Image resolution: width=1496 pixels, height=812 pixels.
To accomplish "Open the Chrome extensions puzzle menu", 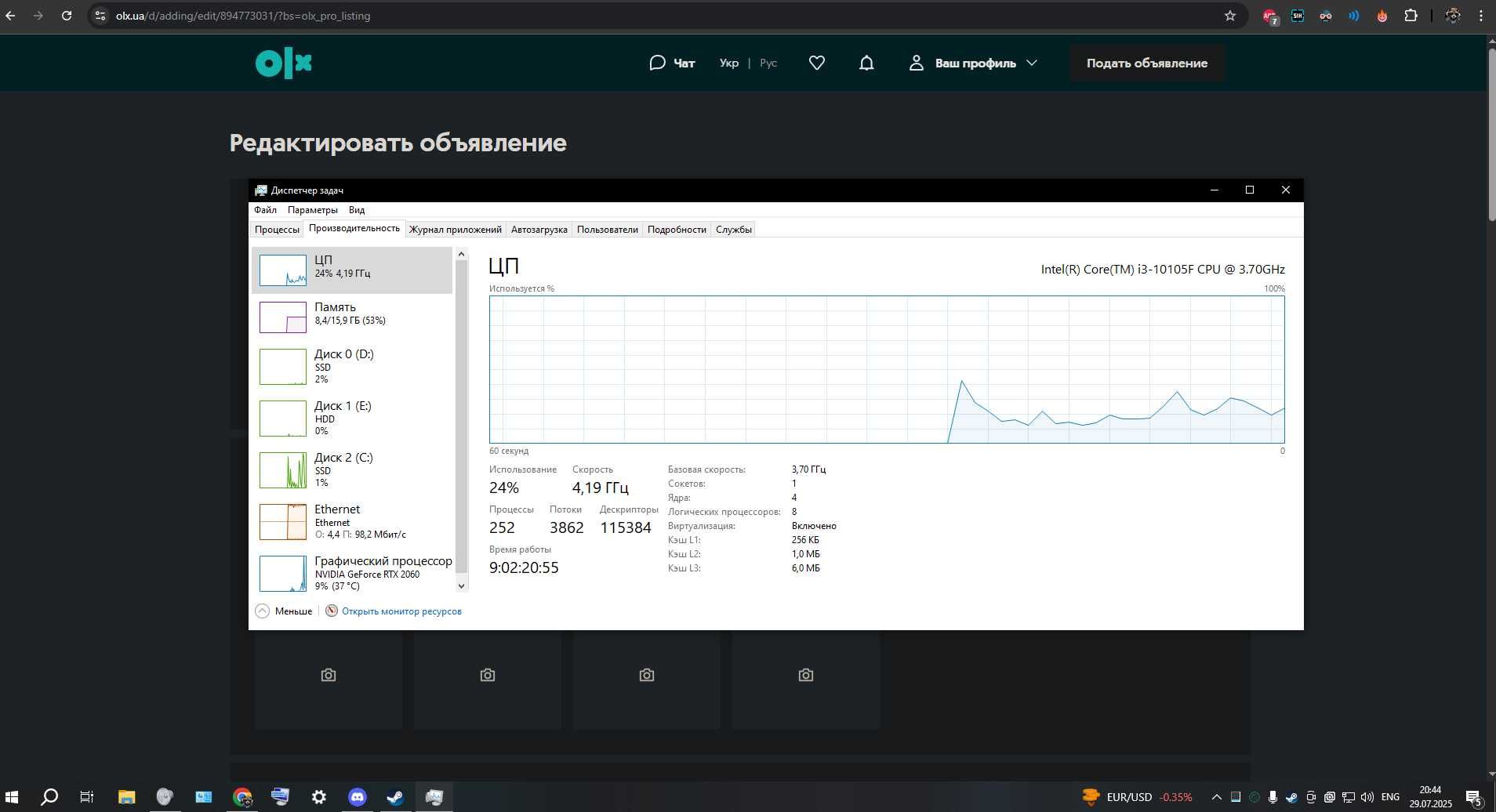I will click(1411, 16).
